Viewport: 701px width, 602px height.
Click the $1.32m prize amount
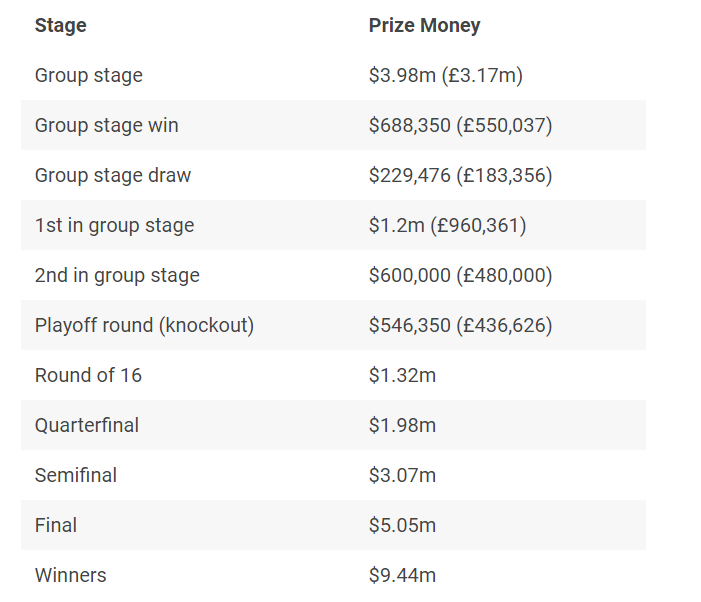click(402, 375)
